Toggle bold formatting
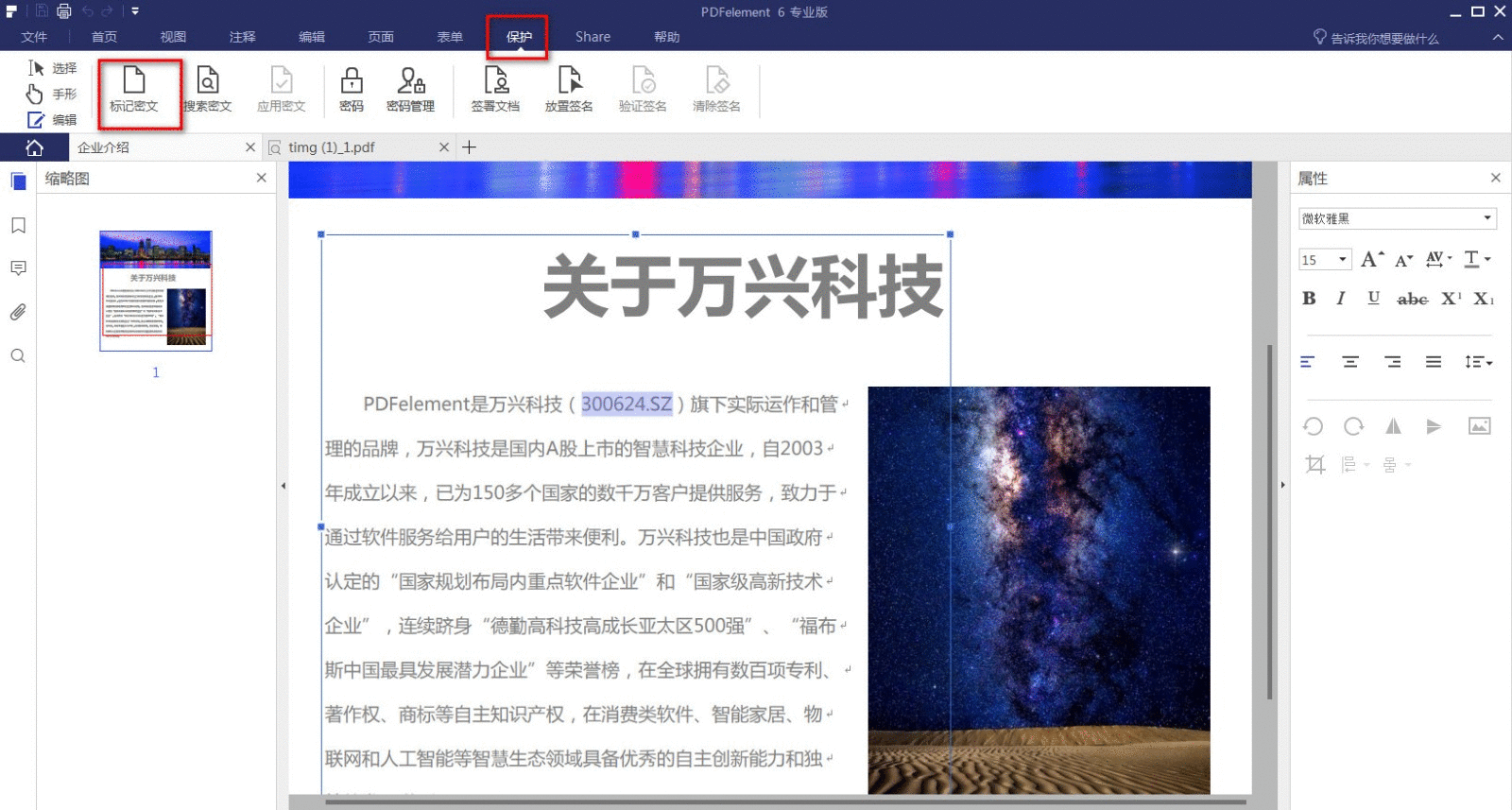Image resolution: width=1512 pixels, height=810 pixels. coord(1309,299)
